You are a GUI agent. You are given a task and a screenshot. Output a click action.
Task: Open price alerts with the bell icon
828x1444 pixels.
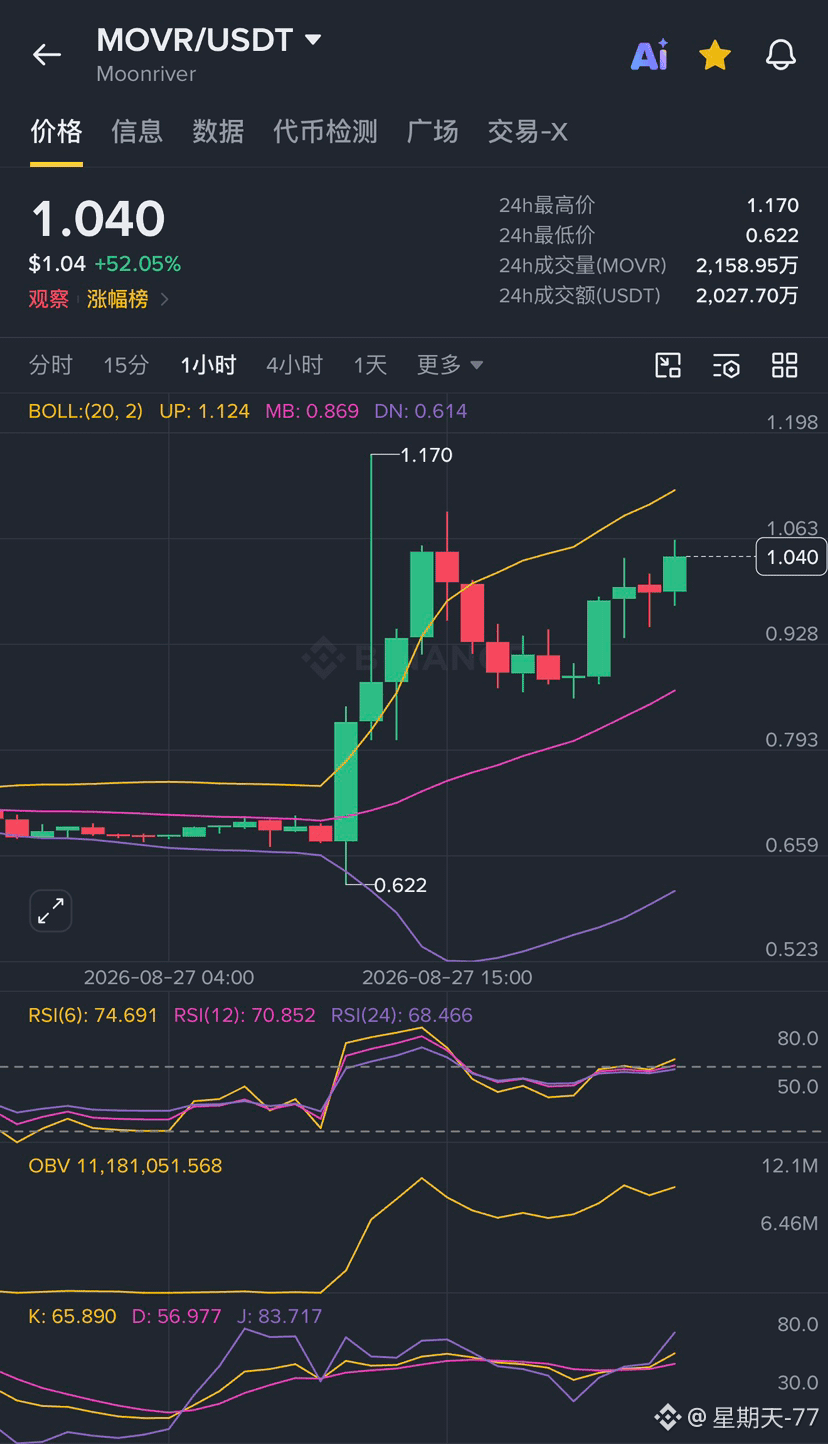click(x=781, y=55)
